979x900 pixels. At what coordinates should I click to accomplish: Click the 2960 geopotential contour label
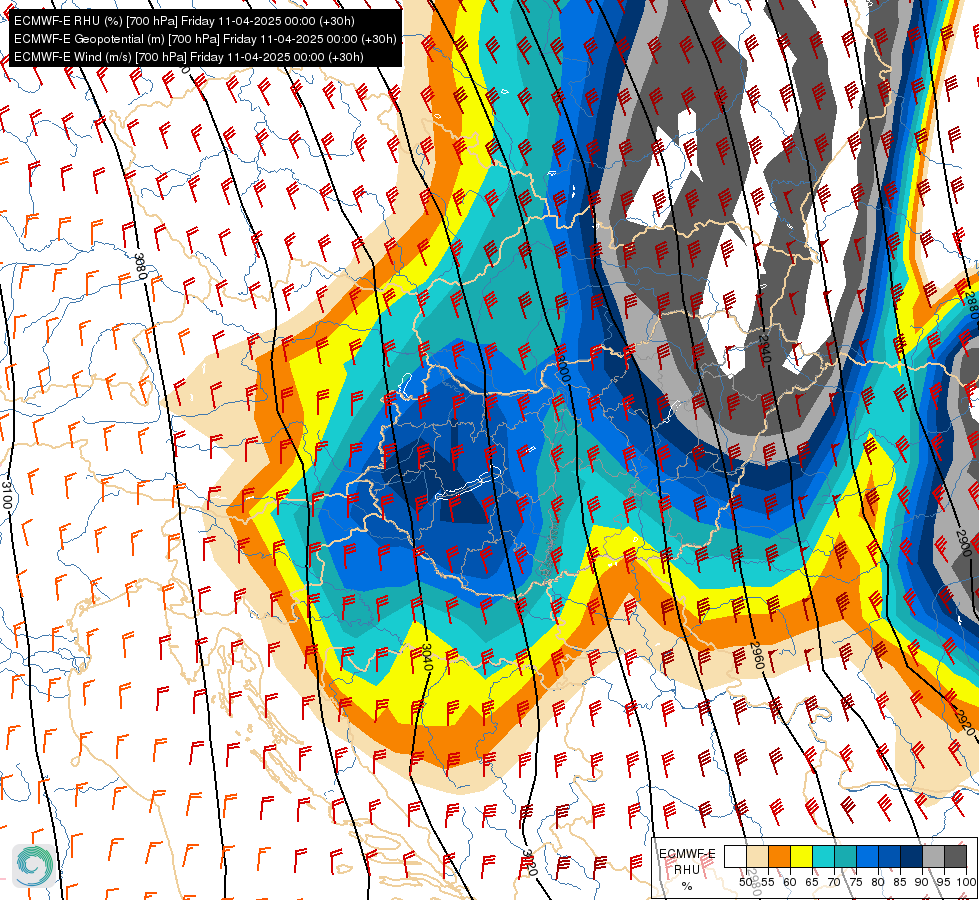tap(757, 655)
